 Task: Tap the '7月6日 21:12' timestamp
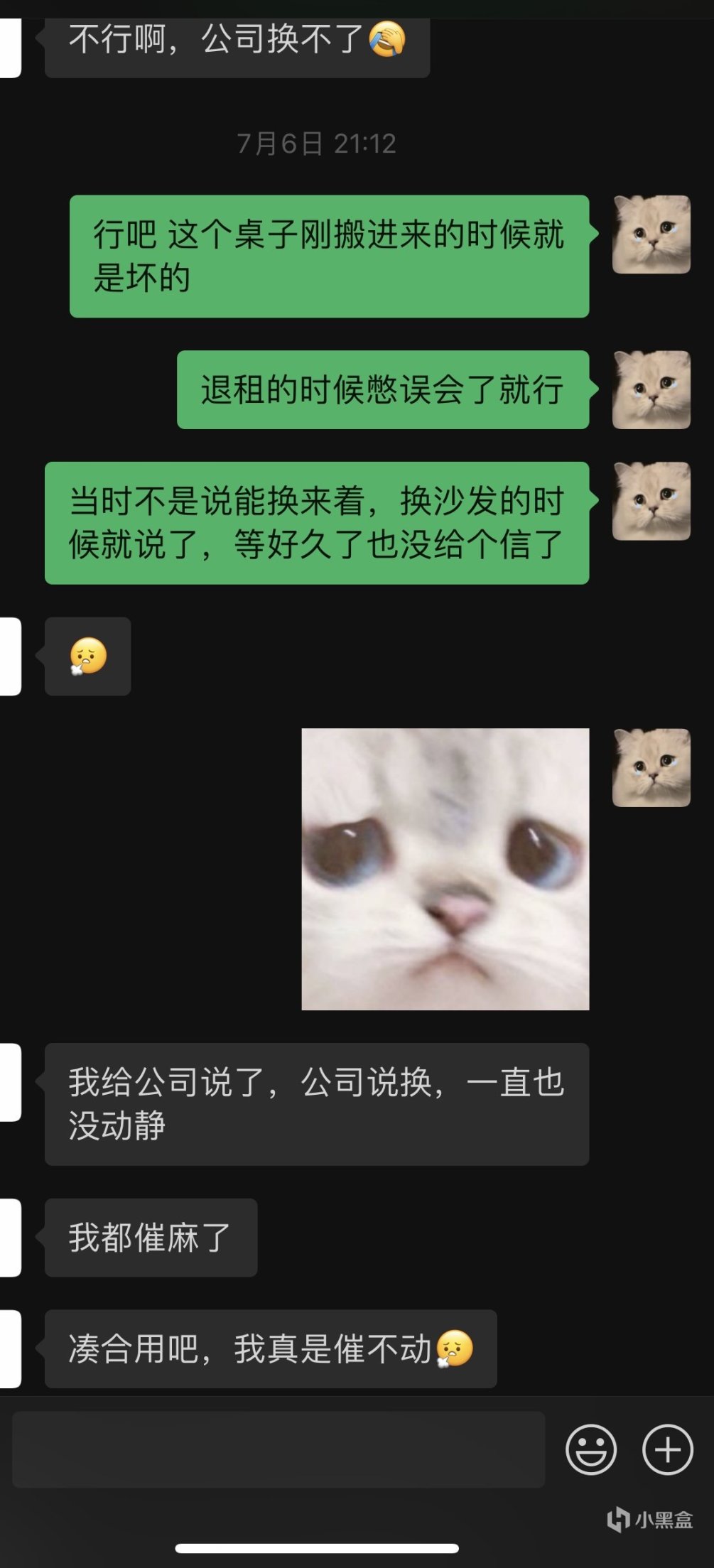point(316,144)
